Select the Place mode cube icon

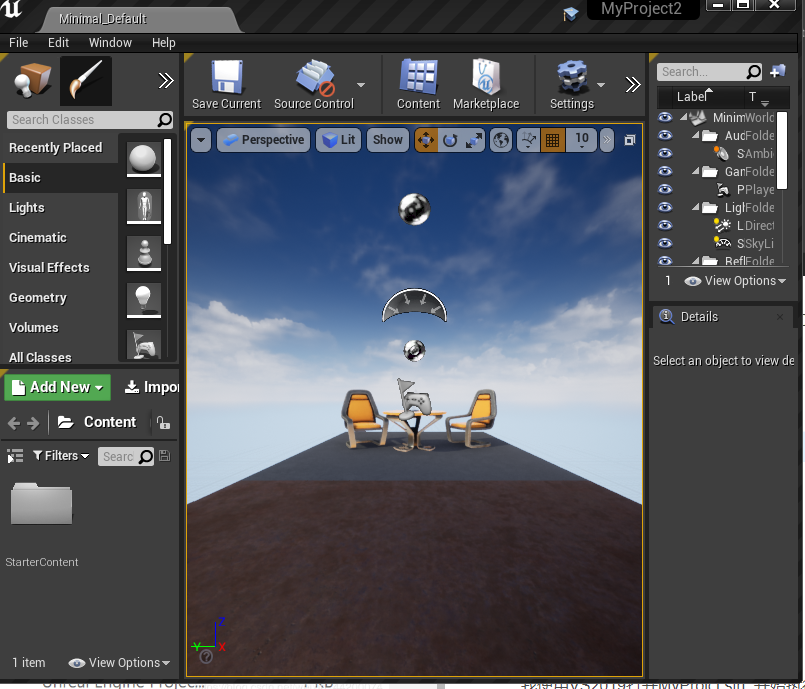pos(36,80)
